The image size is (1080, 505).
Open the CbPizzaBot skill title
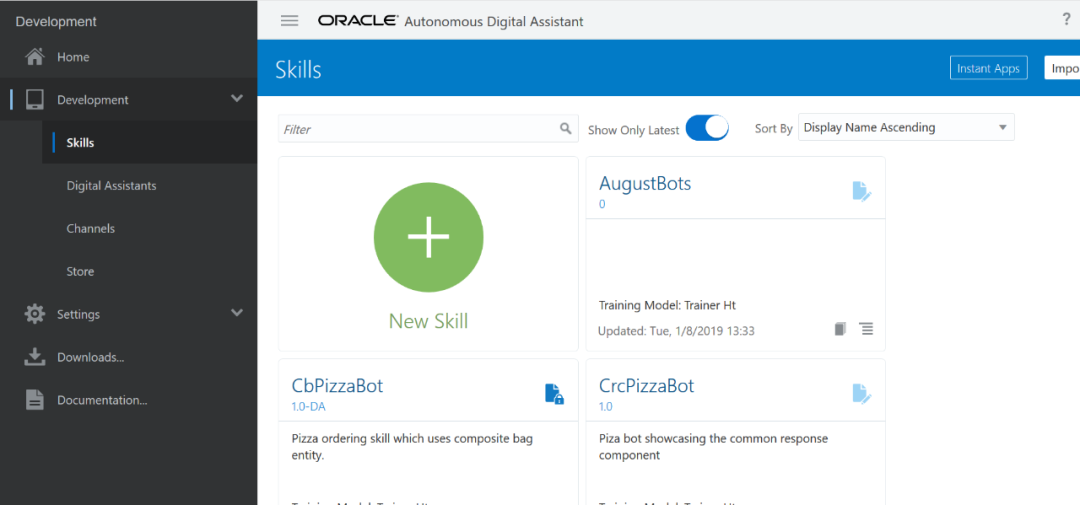pyautogui.click(x=338, y=385)
